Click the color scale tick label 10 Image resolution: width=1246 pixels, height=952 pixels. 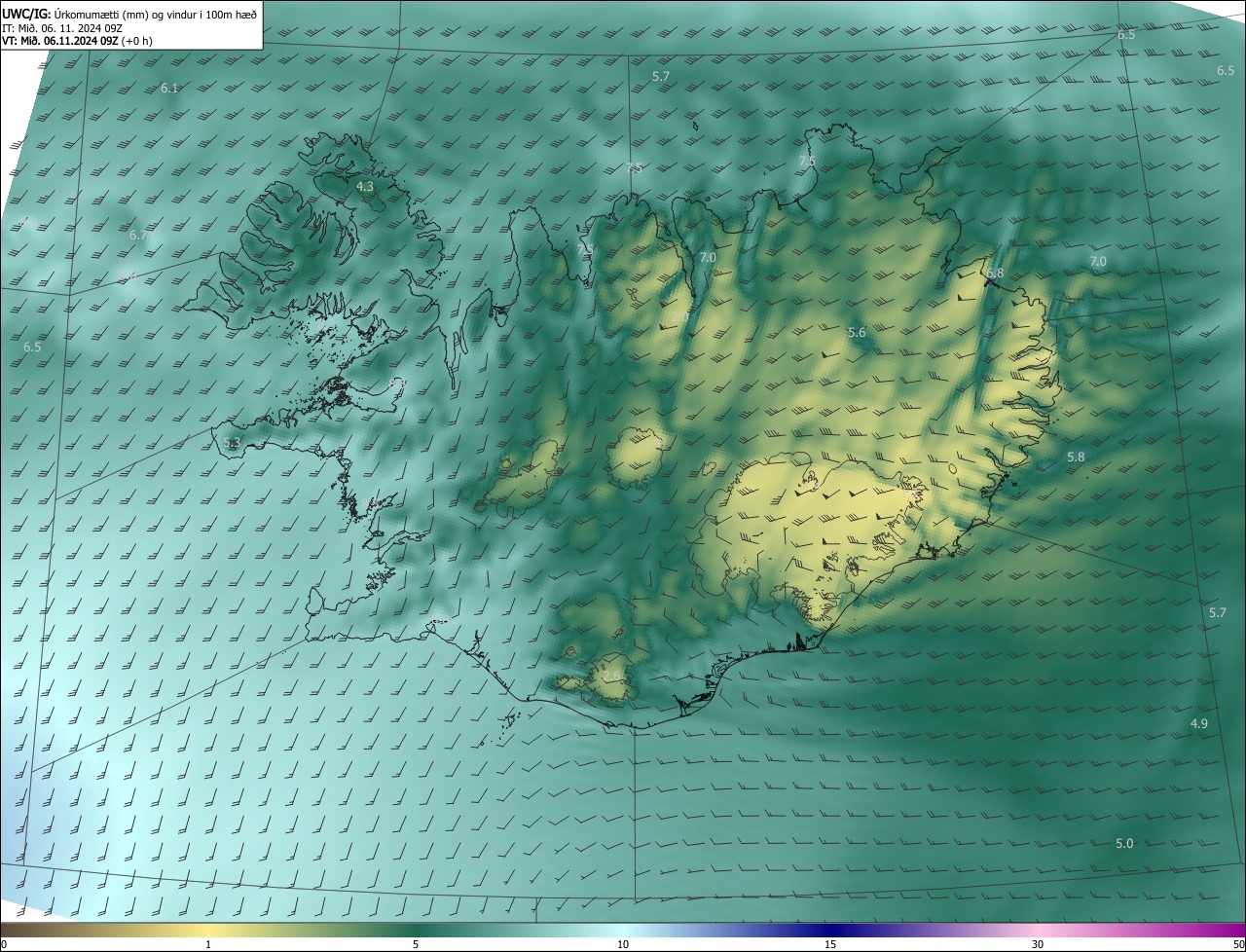point(623,945)
